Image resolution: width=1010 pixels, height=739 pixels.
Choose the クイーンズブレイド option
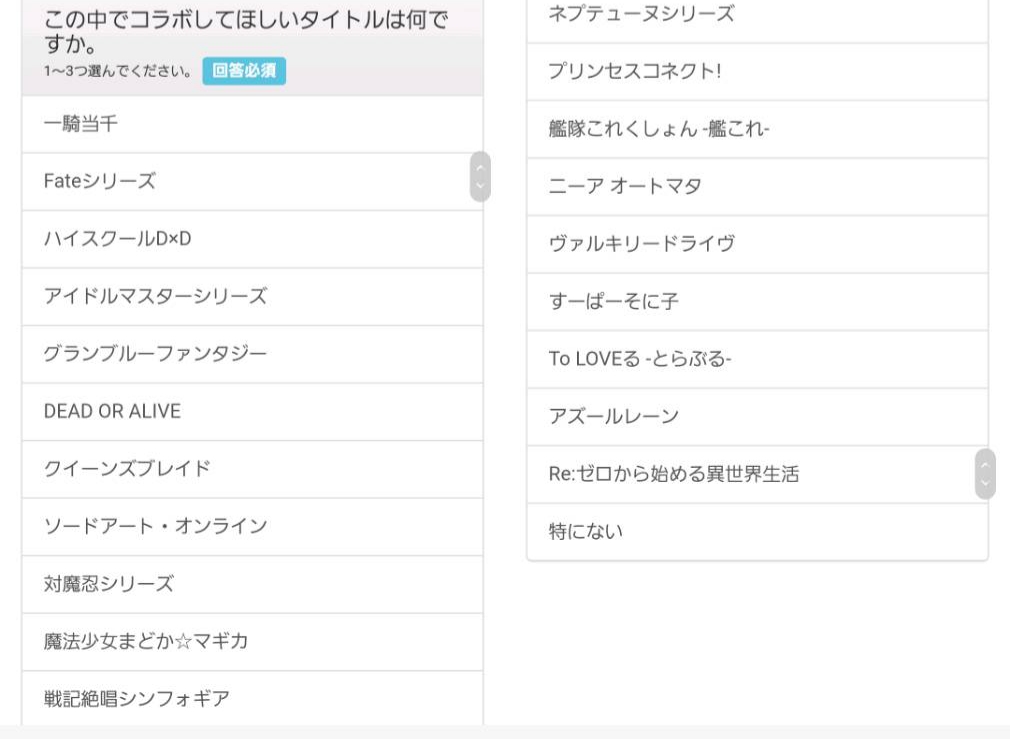(x=250, y=469)
